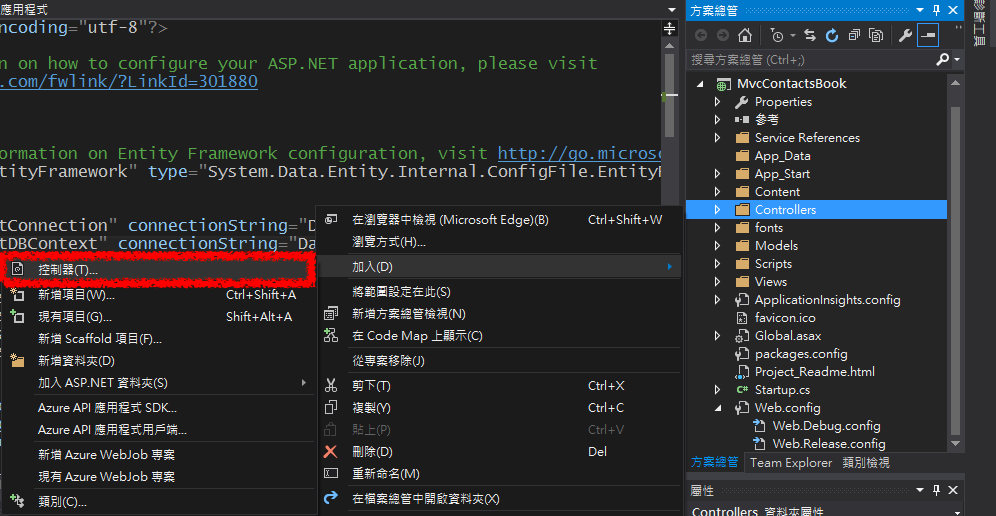Collapse the Web.config tree node
996x516 pixels.
[x=717, y=408]
